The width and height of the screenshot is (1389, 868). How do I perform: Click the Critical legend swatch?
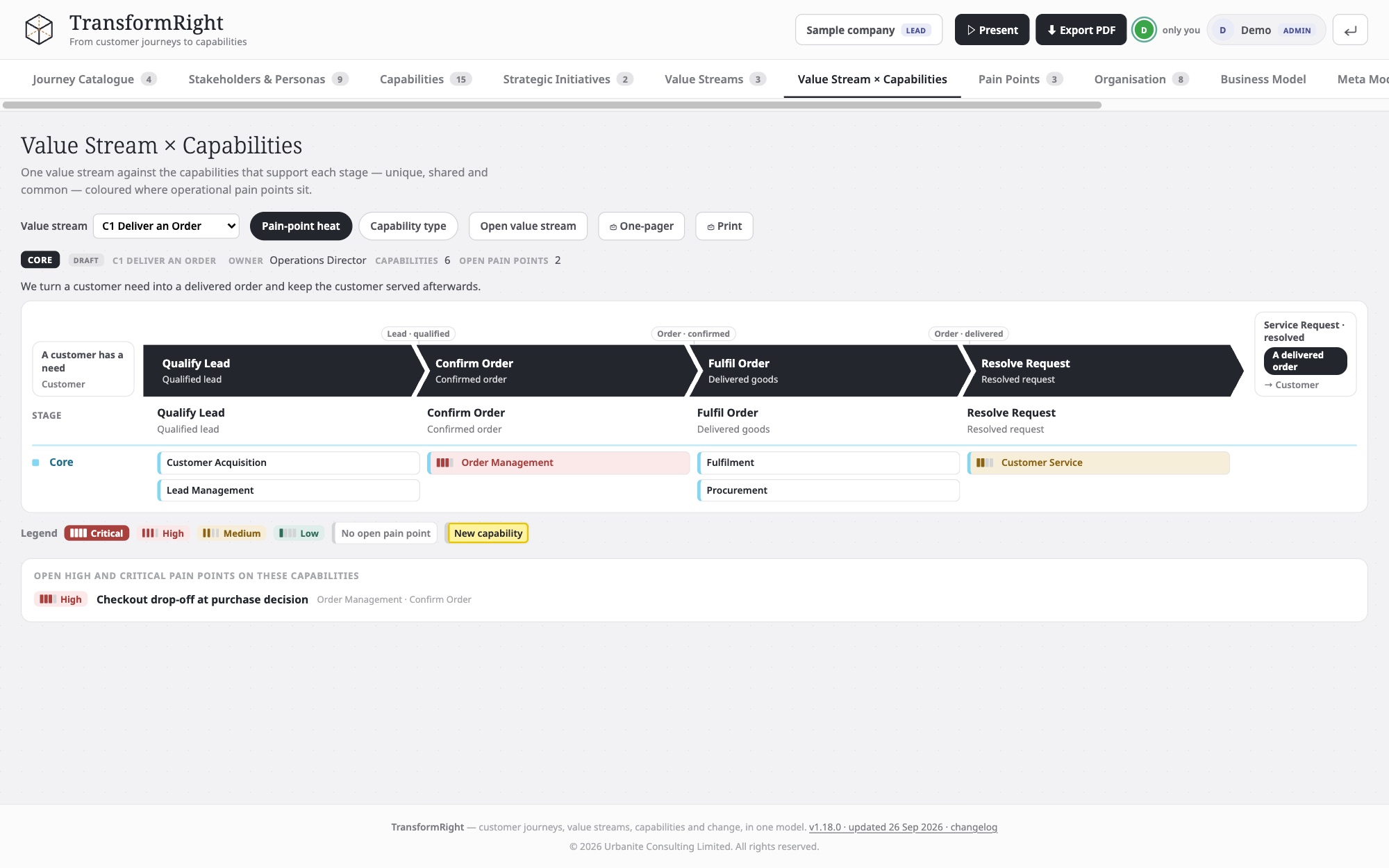click(97, 533)
